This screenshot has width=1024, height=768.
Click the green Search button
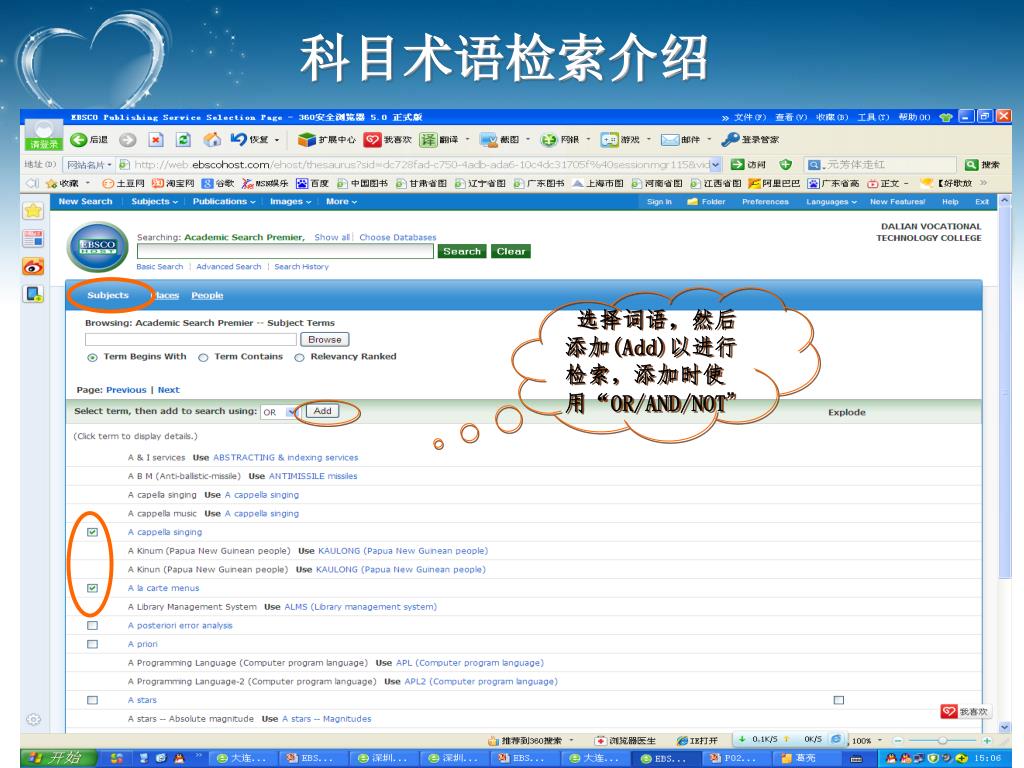click(x=462, y=251)
